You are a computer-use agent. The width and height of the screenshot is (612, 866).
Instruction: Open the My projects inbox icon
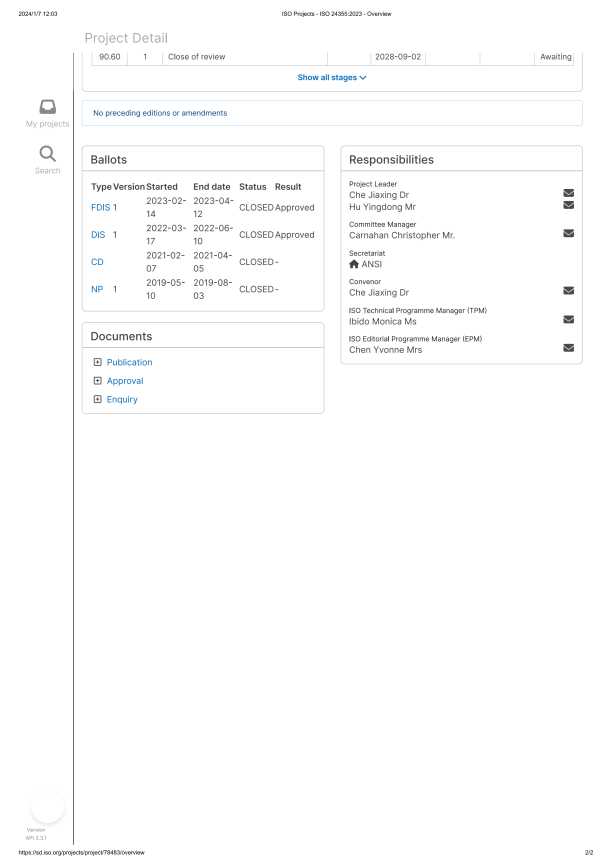tap(47, 107)
